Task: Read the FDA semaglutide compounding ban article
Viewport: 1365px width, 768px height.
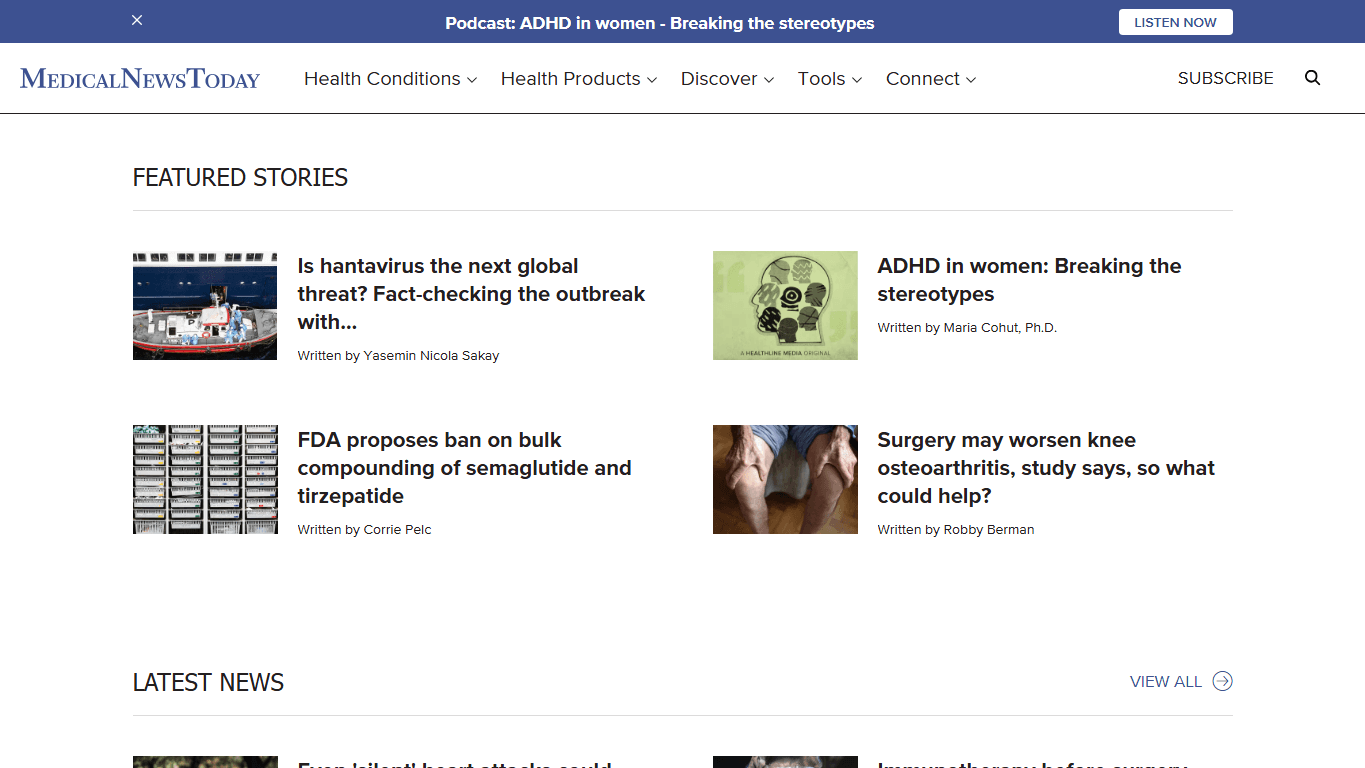Action: (x=464, y=468)
